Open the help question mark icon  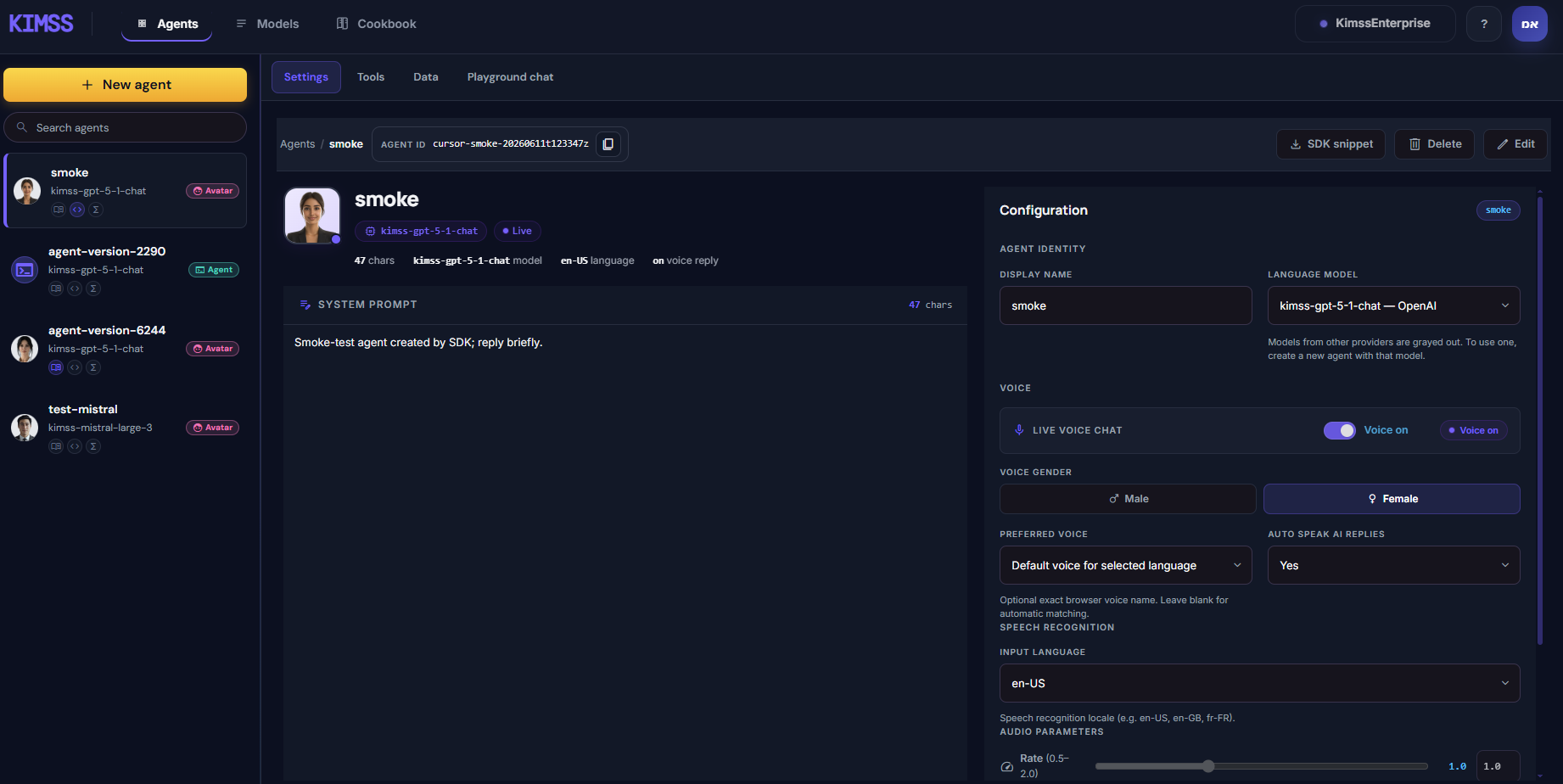pyautogui.click(x=1484, y=24)
